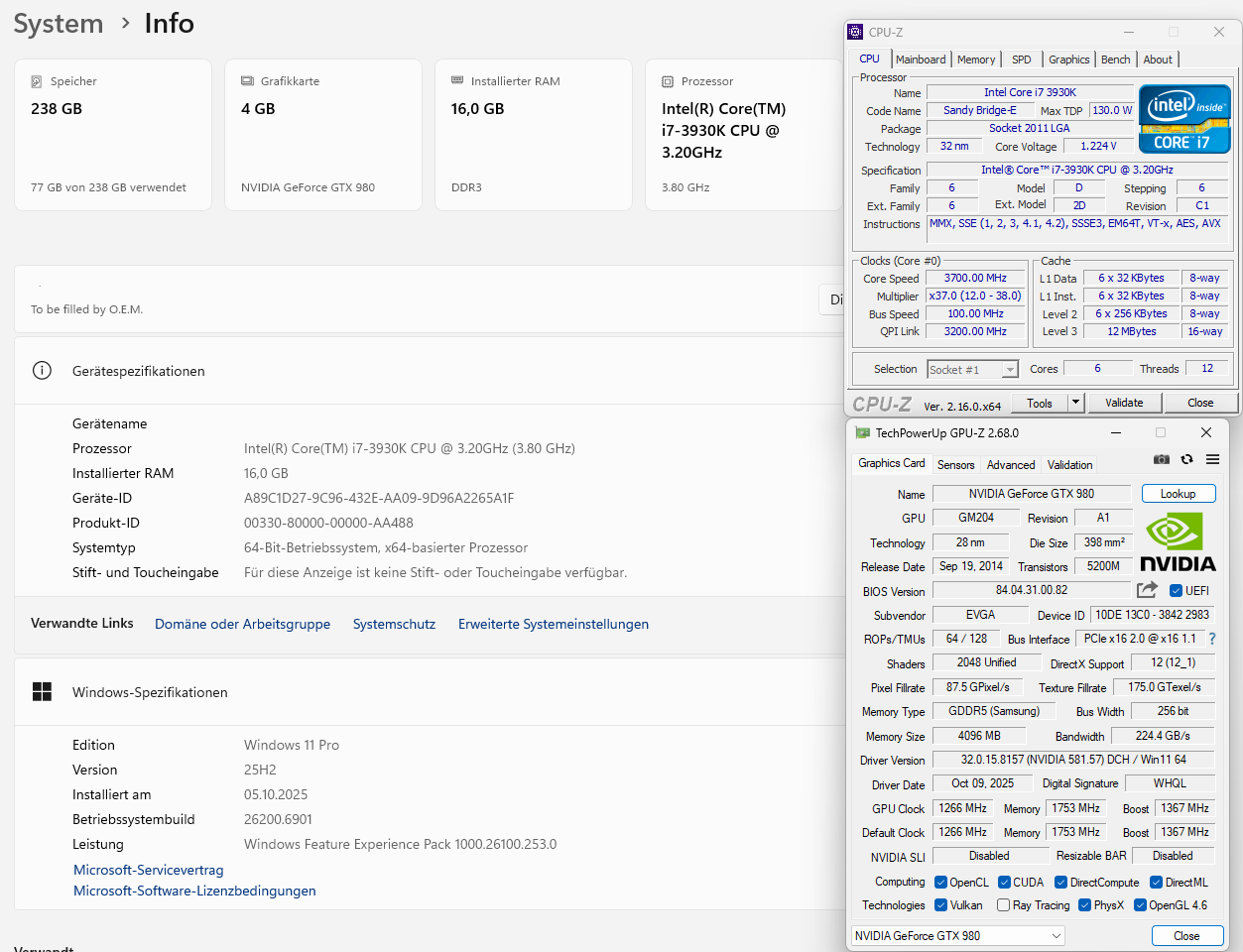This screenshot has width=1243, height=952.
Task: Click Windows logo beside Windows-Spezifikationen
Action: (42, 692)
